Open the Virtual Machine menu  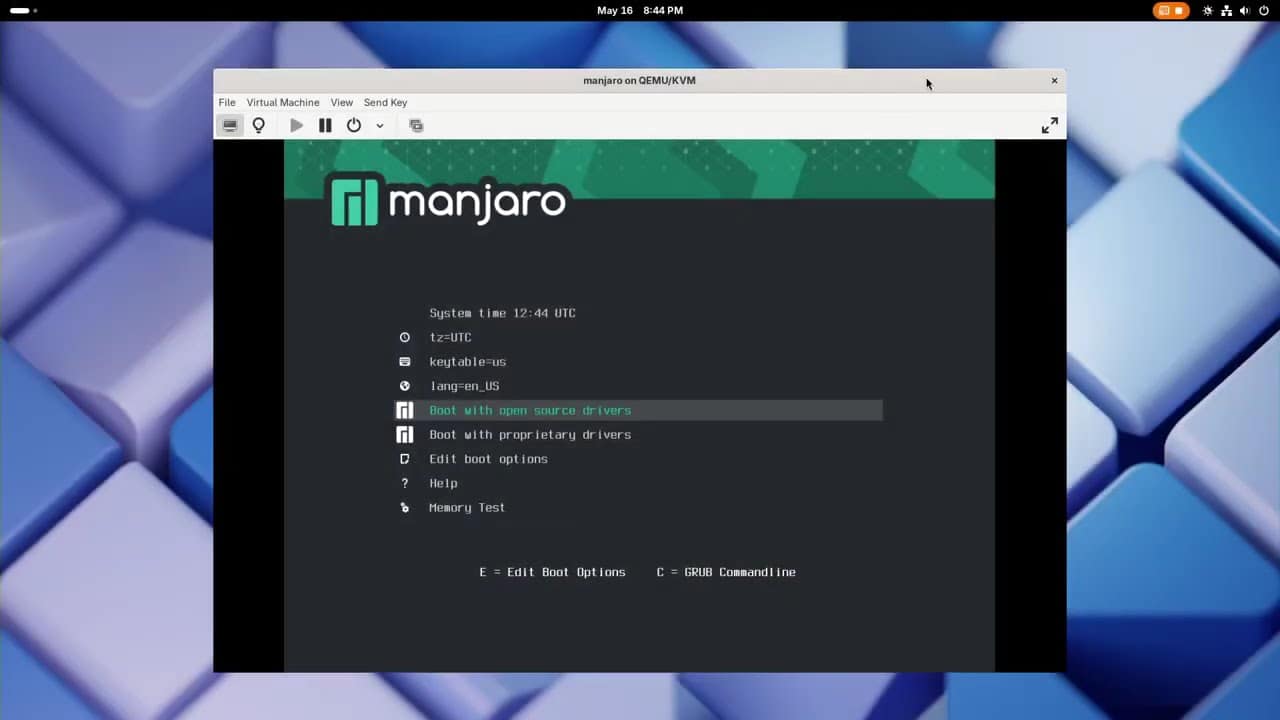(283, 102)
